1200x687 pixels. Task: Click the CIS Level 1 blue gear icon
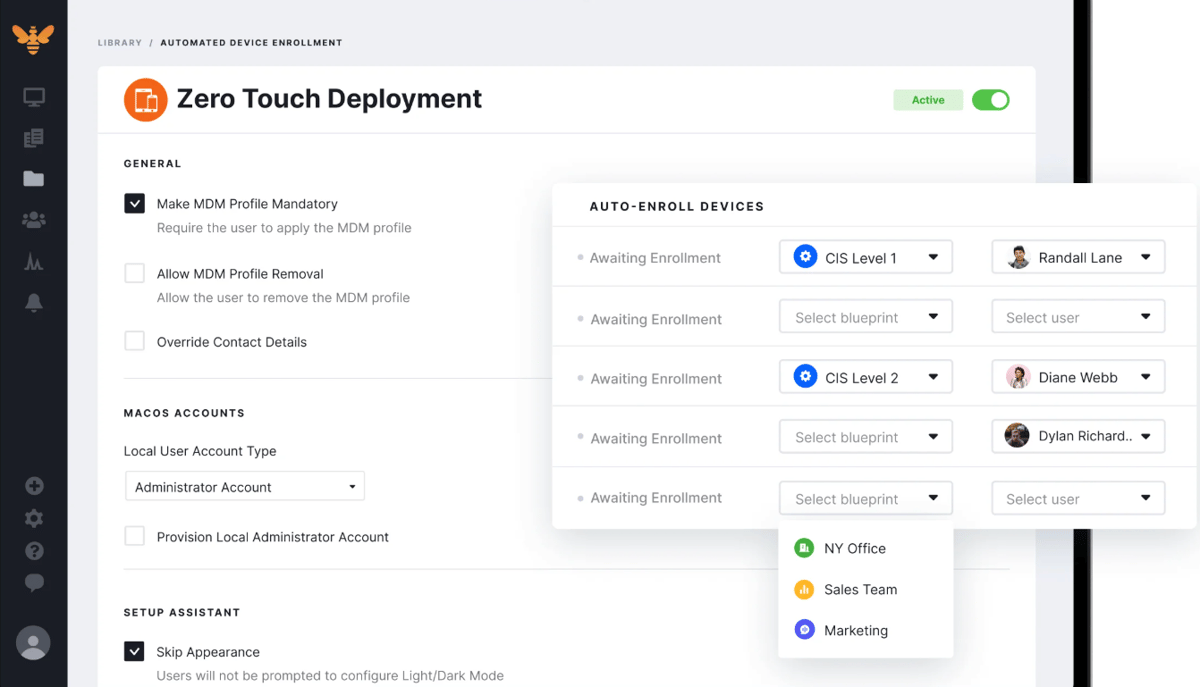pos(805,257)
